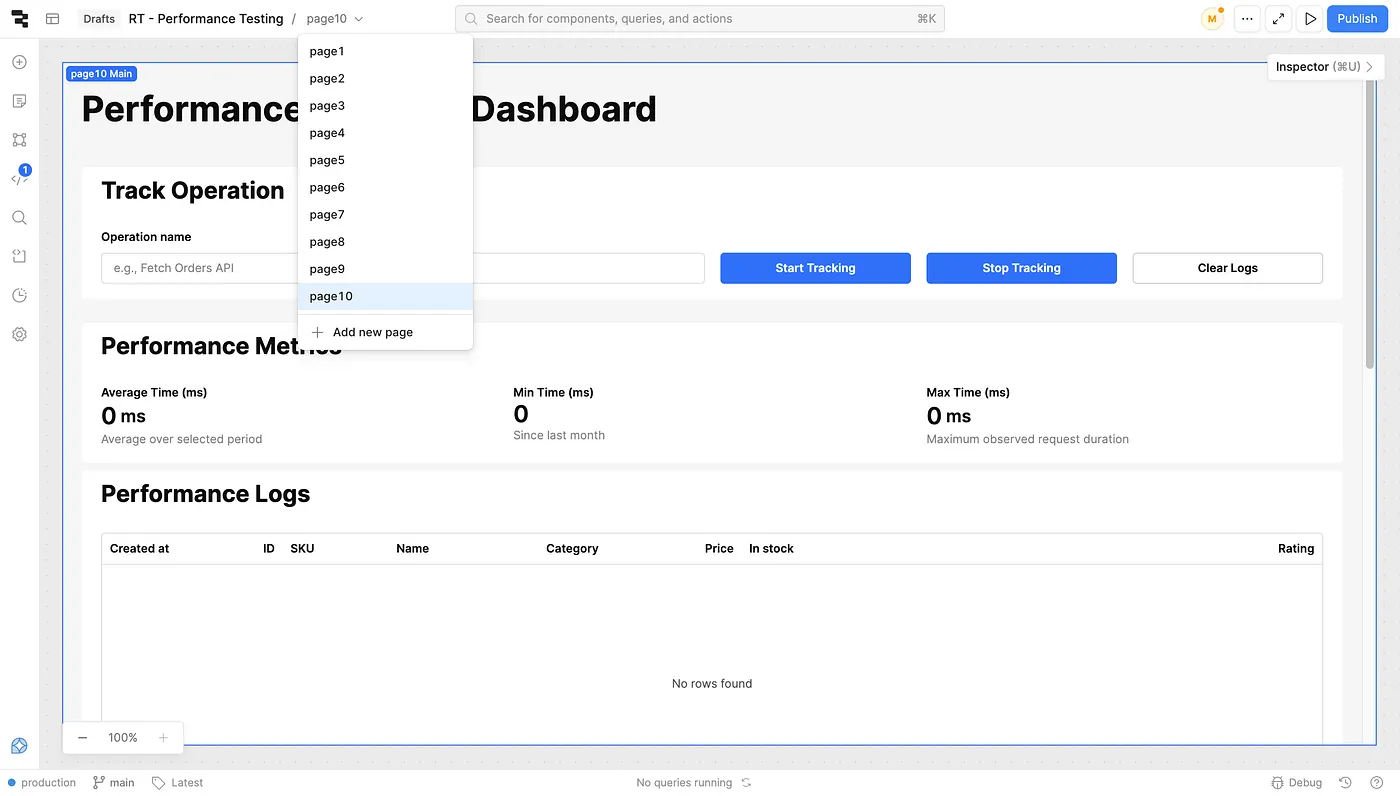Click the Created at column header
The width and height of the screenshot is (1400, 796).
coord(140,549)
